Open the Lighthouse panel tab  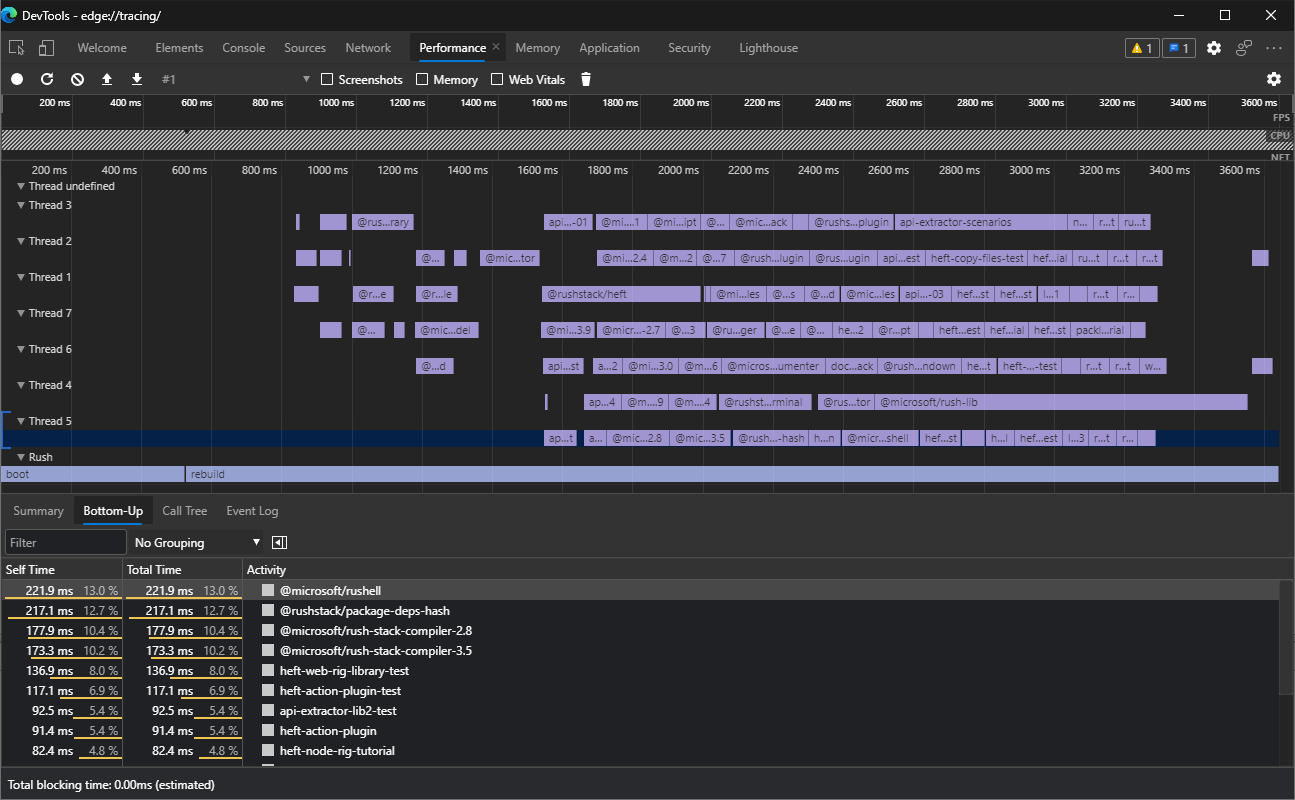click(769, 48)
